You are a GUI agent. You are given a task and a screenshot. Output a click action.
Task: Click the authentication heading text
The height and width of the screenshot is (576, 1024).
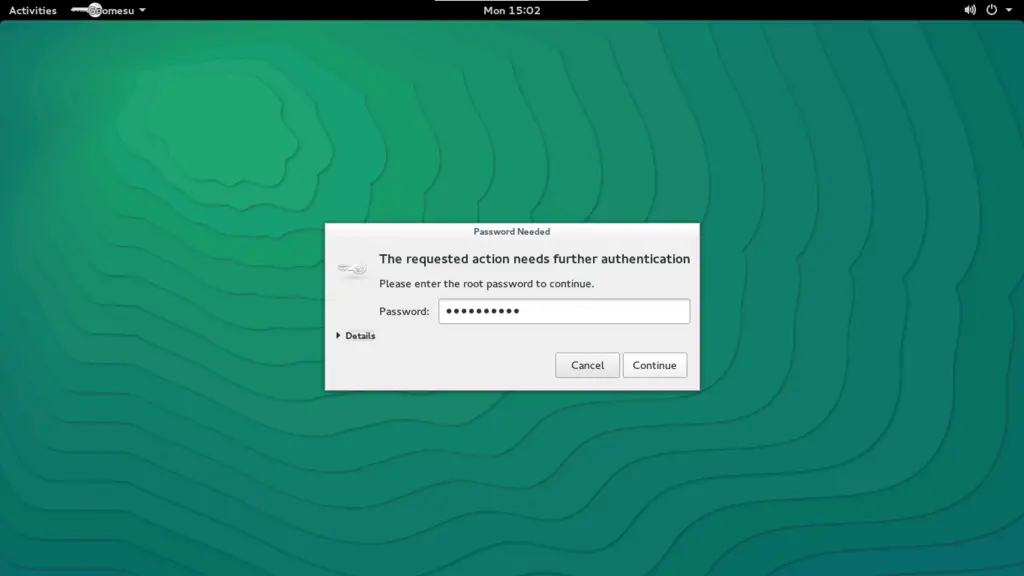(534, 259)
